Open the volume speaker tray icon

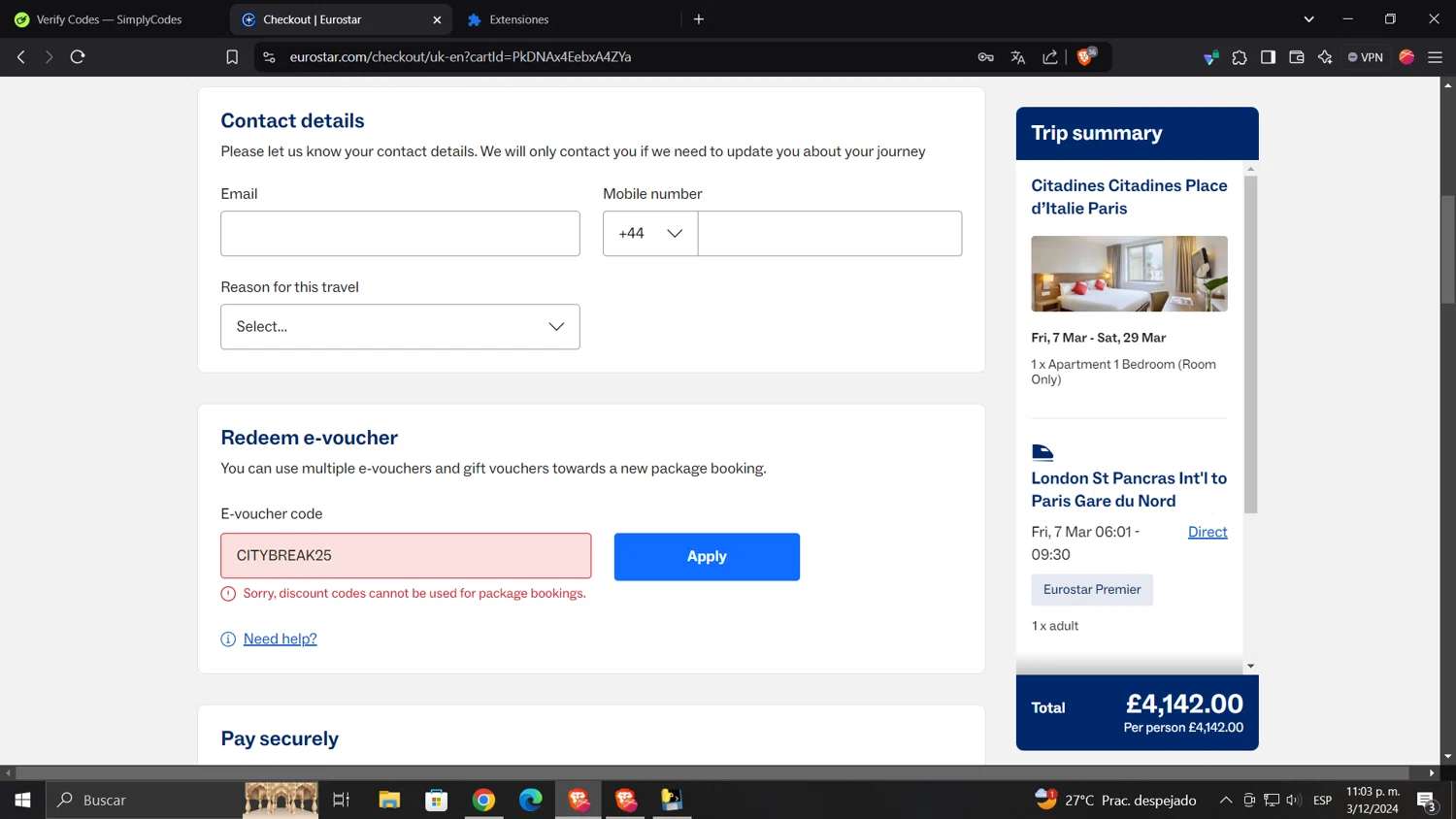click(1293, 800)
